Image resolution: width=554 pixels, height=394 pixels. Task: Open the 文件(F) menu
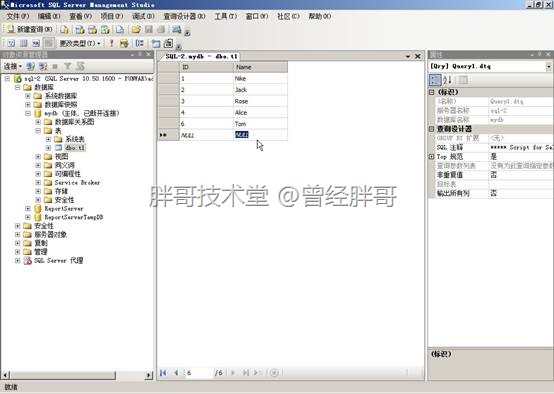(x=18, y=16)
